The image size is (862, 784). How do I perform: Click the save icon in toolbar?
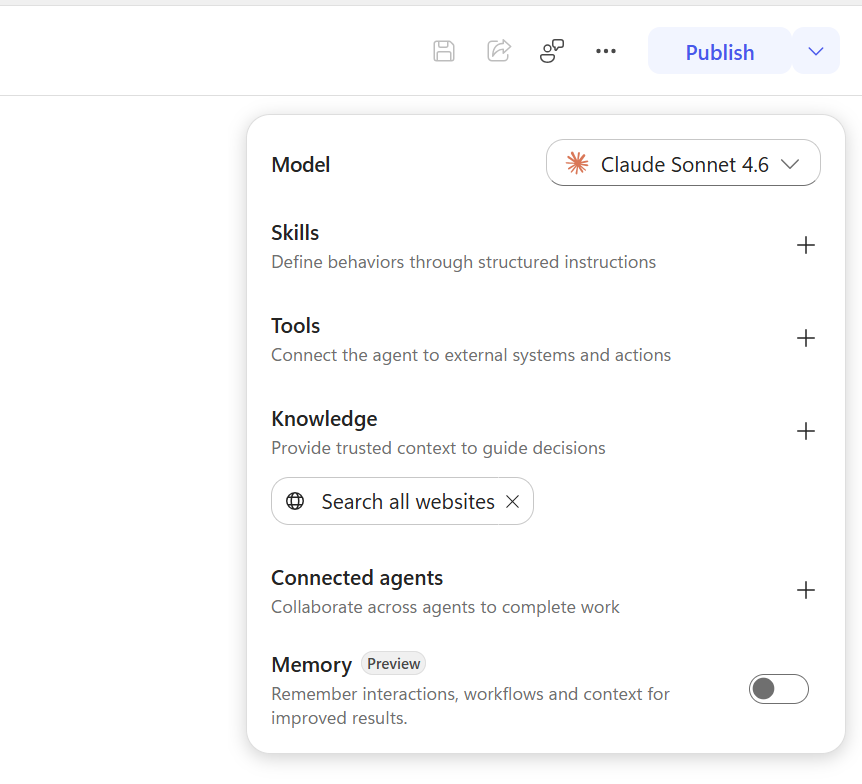point(444,51)
